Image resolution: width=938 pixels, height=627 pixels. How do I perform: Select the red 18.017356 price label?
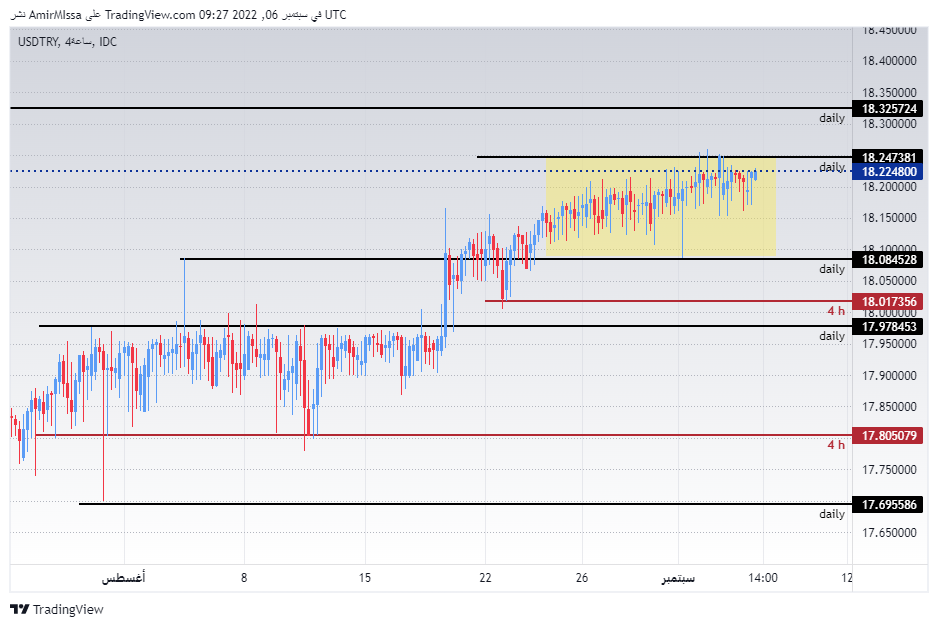pyautogui.click(x=888, y=302)
